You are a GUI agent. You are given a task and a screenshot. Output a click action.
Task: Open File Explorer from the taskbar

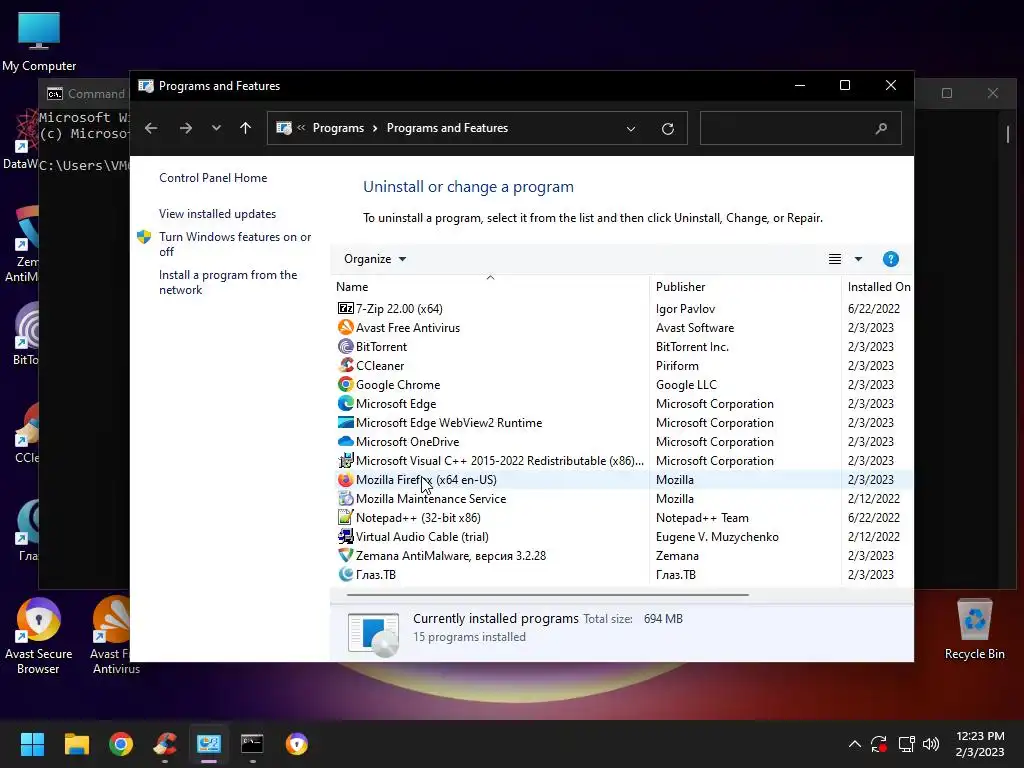[76, 744]
